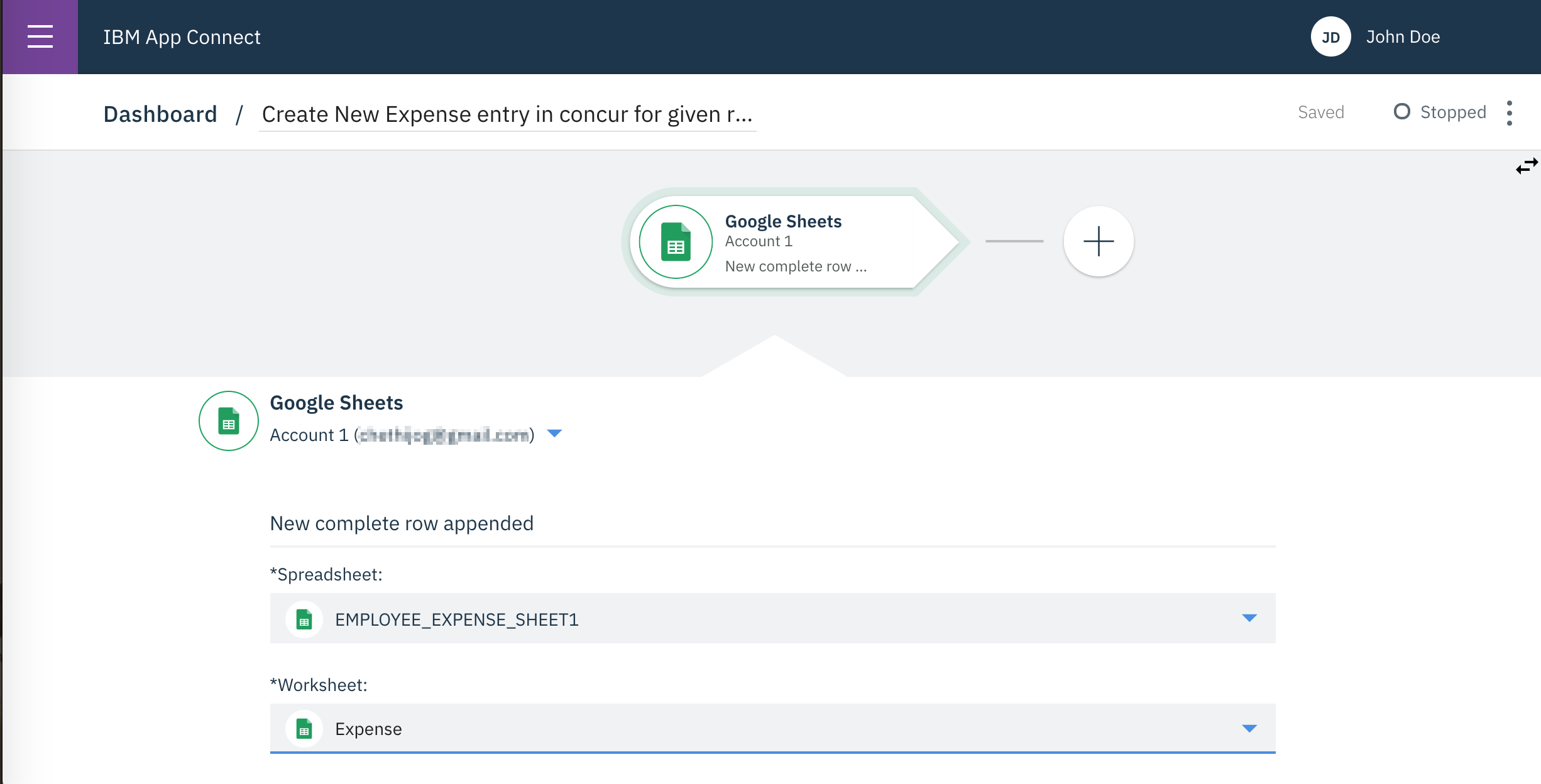Click the '*Worksheet:' label

coord(319,685)
